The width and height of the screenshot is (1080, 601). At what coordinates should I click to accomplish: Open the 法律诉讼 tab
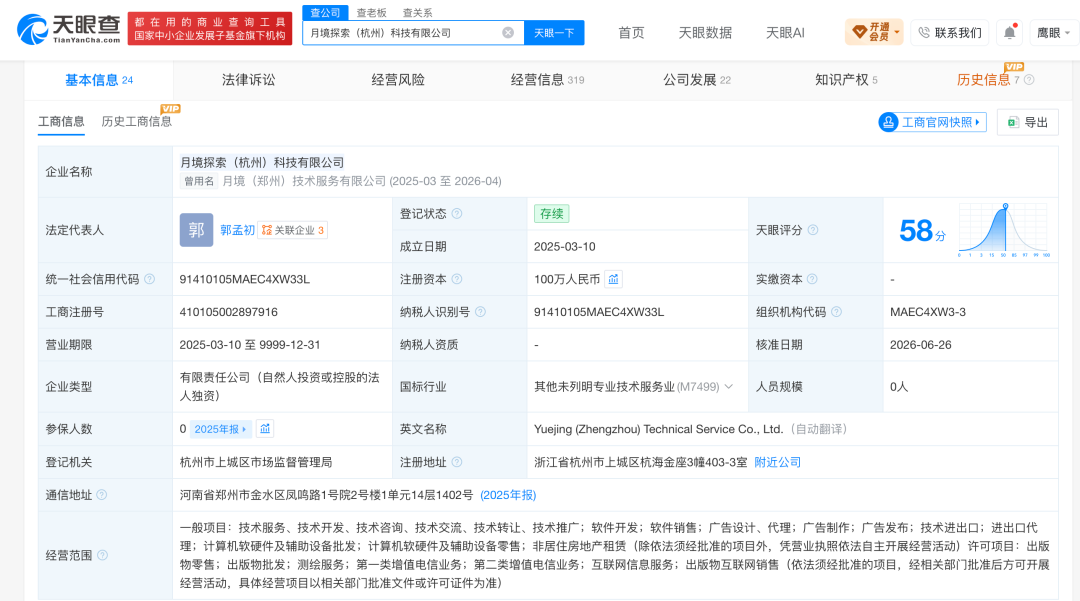[249, 80]
